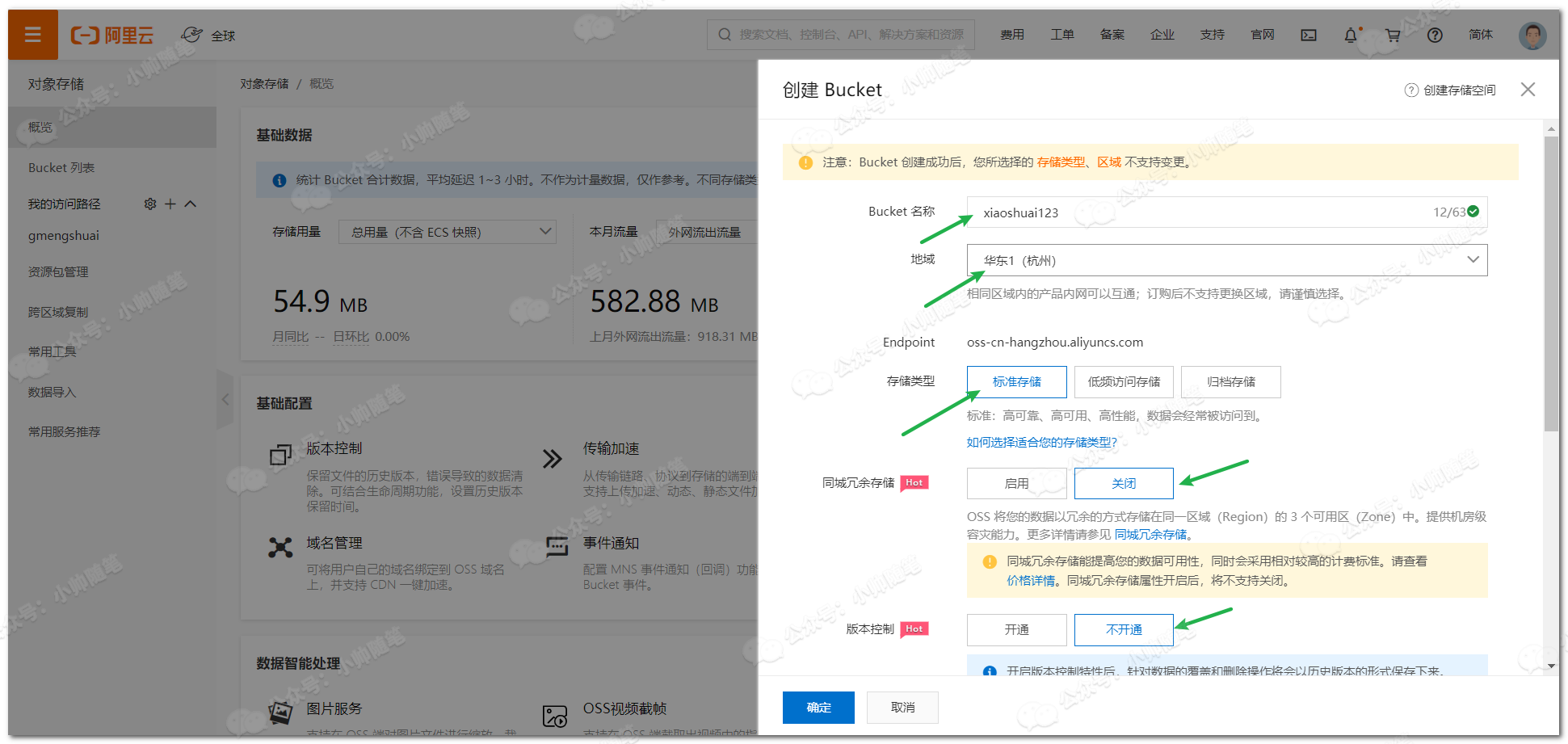Click the scrollbar down arrow in panel
The height and width of the screenshot is (744, 1568).
click(1551, 666)
